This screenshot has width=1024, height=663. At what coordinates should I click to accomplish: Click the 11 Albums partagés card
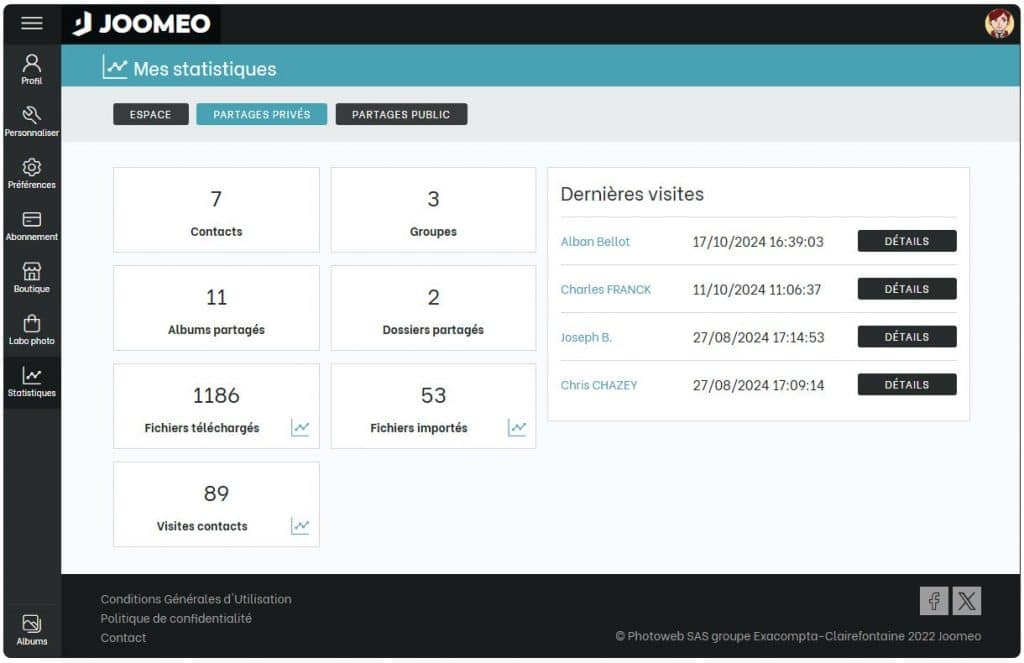[x=216, y=308]
